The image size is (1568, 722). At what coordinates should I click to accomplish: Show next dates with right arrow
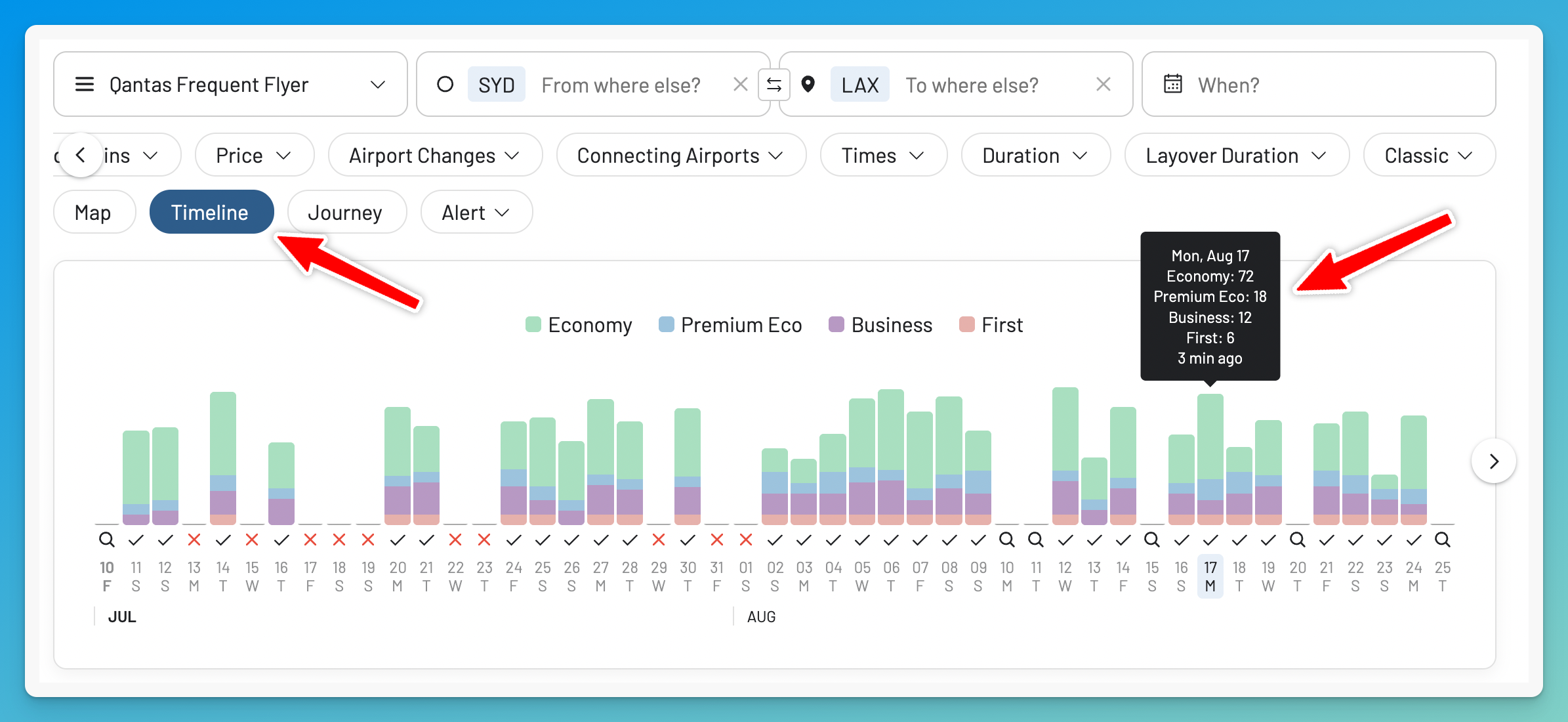(x=1494, y=461)
